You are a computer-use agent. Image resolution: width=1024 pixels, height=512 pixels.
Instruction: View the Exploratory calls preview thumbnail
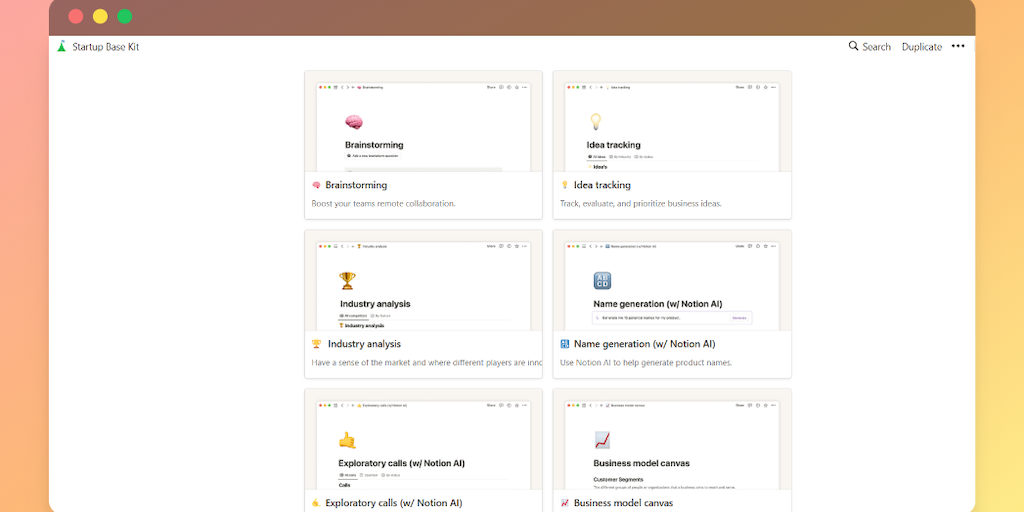(423, 443)
